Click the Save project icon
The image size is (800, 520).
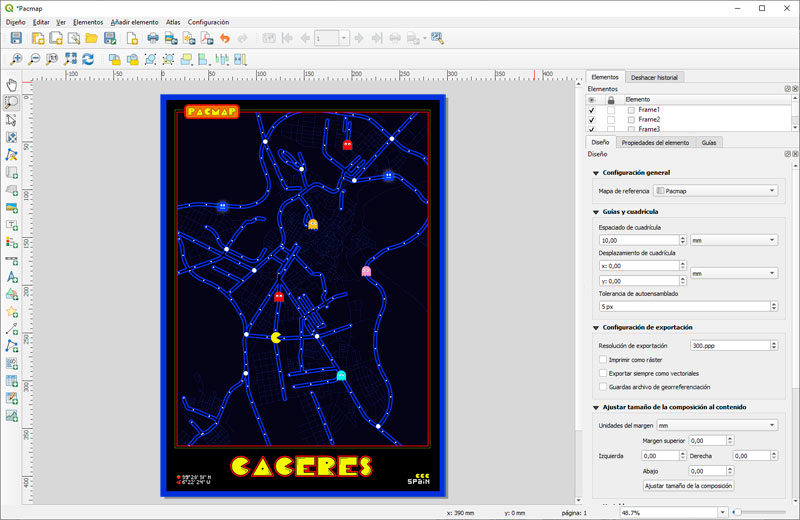(x=16, y=38)
